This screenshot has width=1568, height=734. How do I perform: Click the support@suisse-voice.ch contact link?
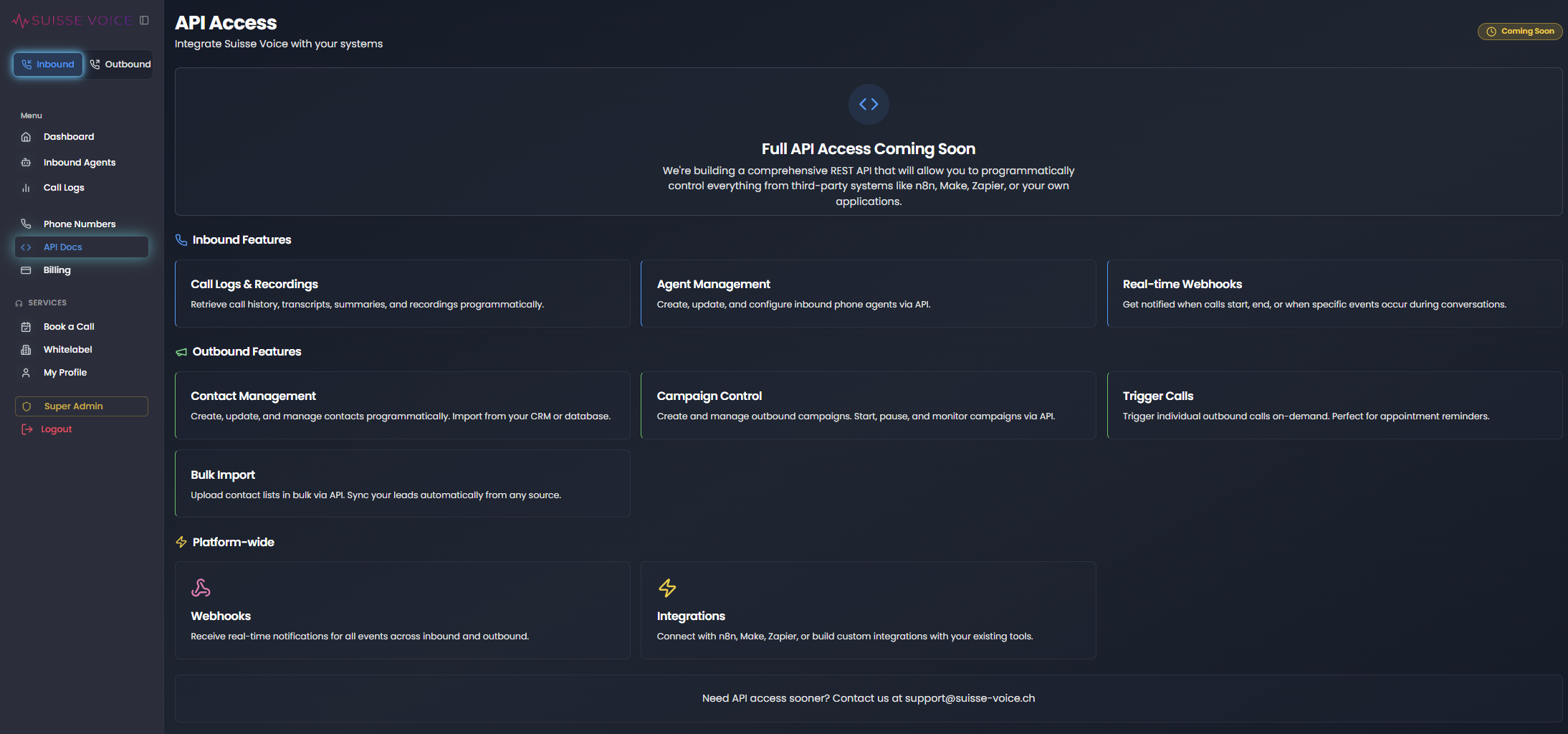969,697
